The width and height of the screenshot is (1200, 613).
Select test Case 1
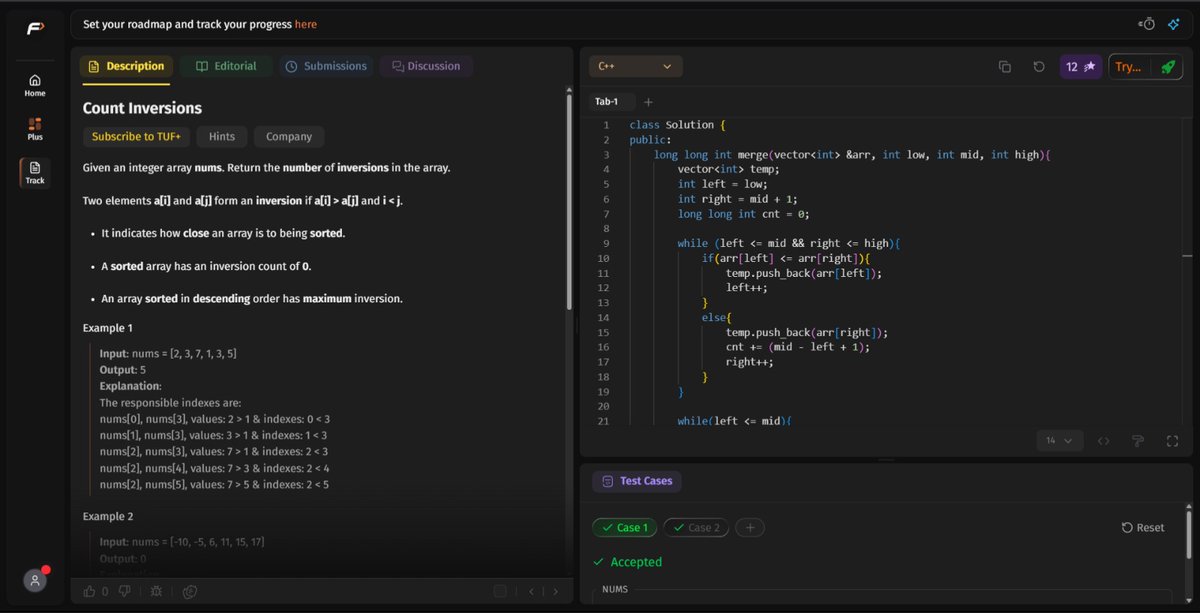click(x=624, y=528)
